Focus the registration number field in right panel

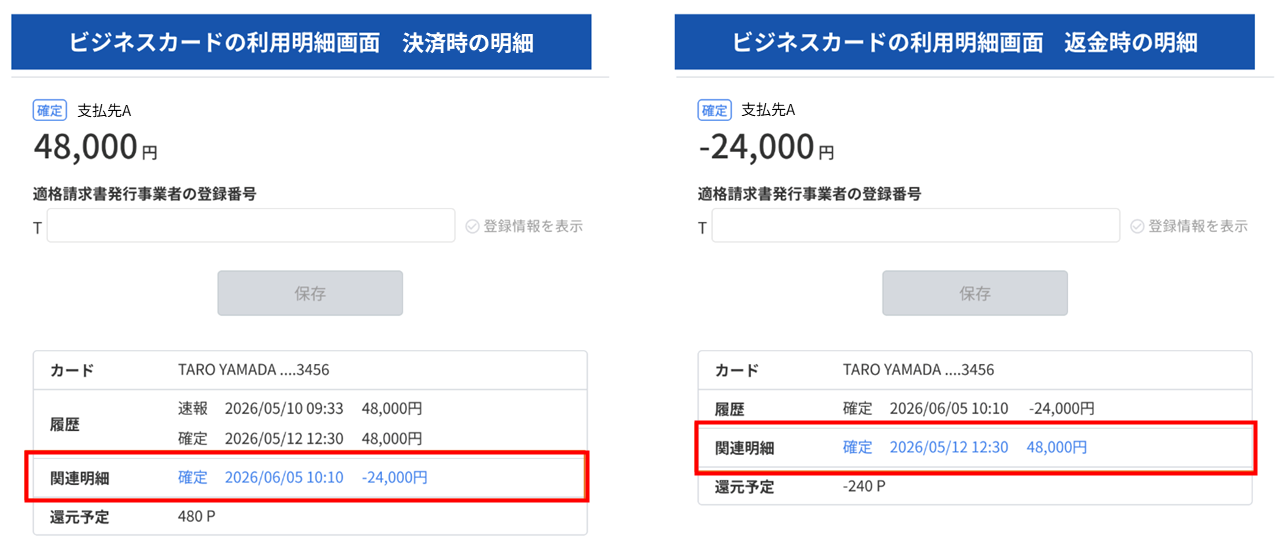point(915,226)
